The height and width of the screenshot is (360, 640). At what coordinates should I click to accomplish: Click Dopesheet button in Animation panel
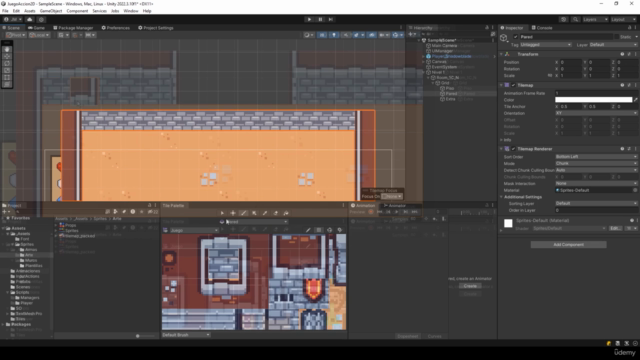[407, 336]
